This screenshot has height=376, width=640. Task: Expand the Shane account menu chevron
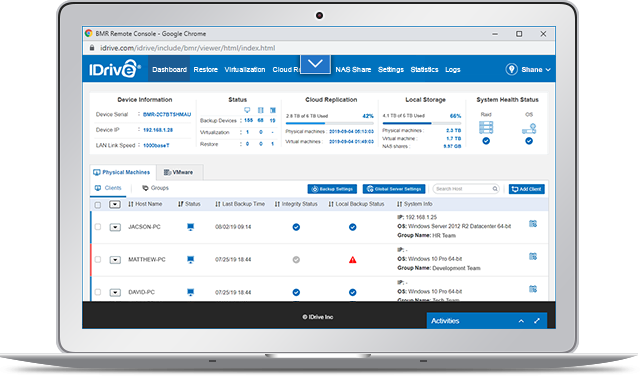548,70
